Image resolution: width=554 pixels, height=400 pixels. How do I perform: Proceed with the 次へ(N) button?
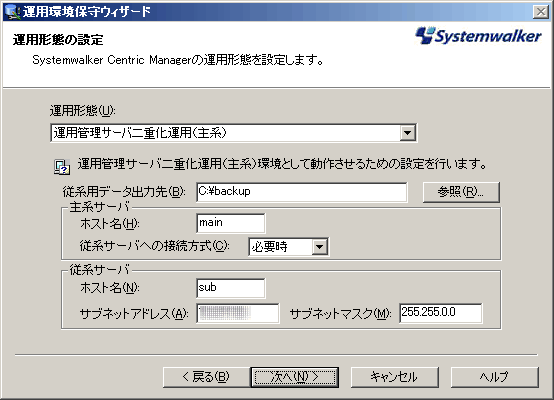pos(295,377)
